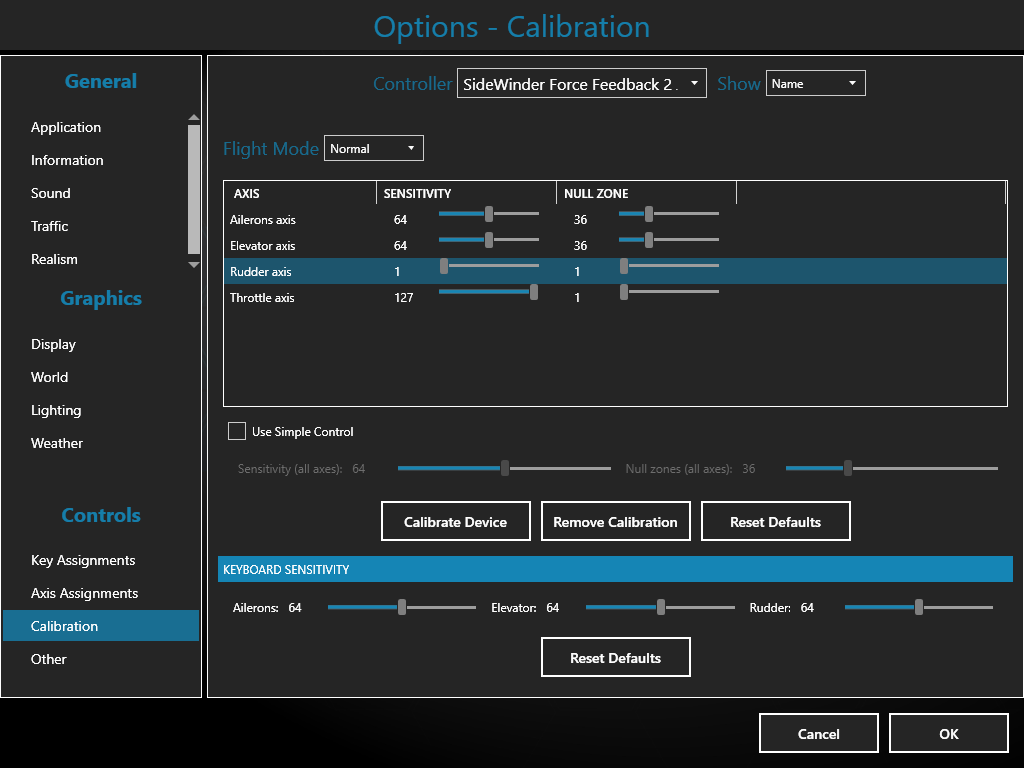
Task: Select the Elevator axis row
Action: tap(615, 246)
